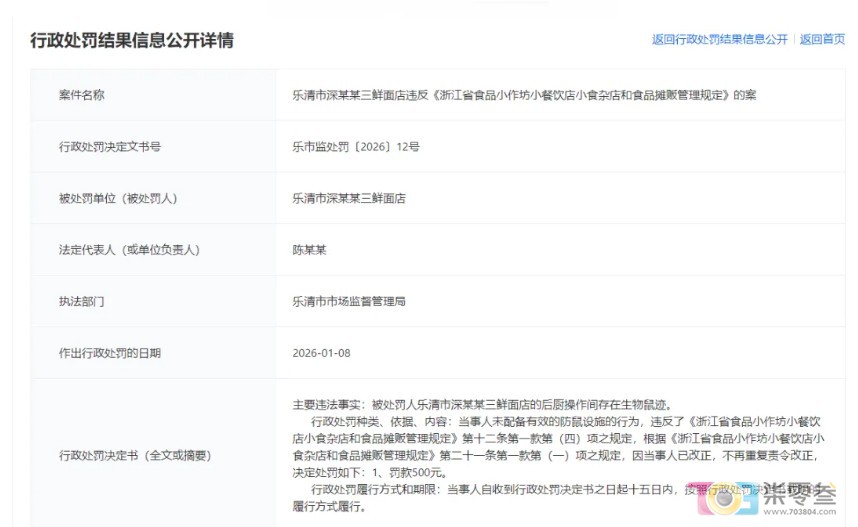Select the representative name 陈某某

pos(309,250)
